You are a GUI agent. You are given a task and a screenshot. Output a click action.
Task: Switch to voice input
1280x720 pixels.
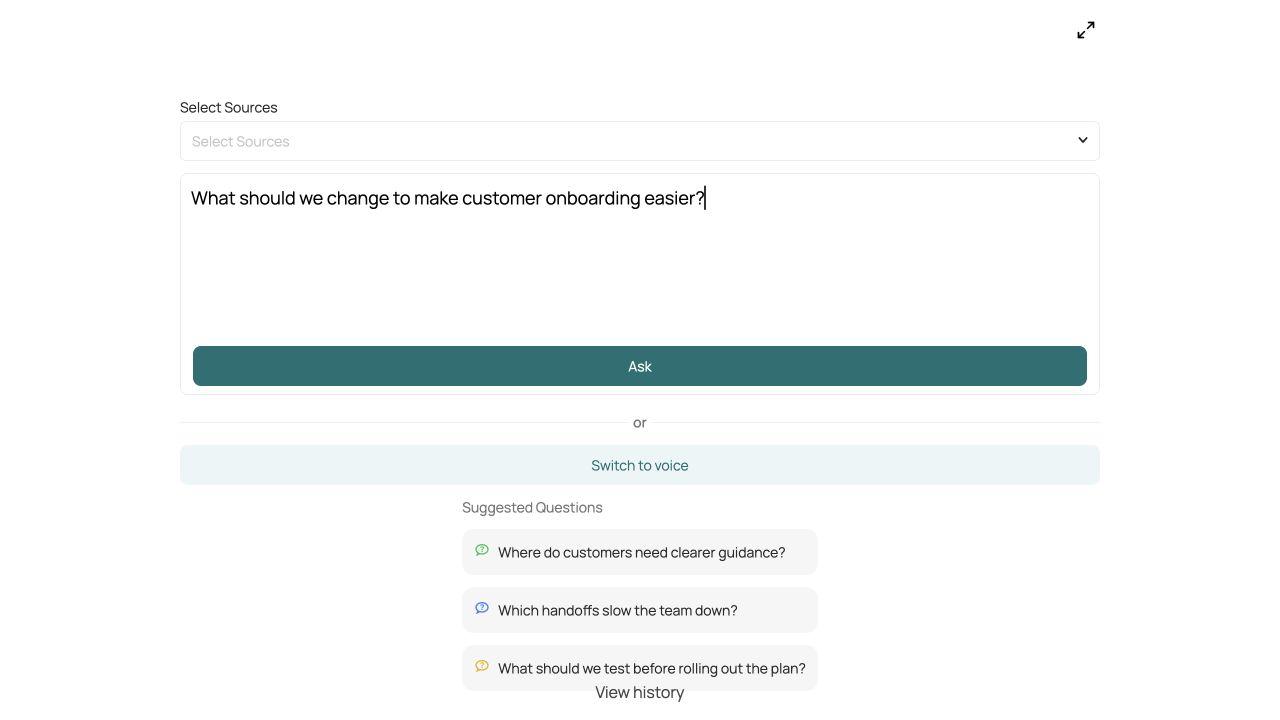point(640,465)
